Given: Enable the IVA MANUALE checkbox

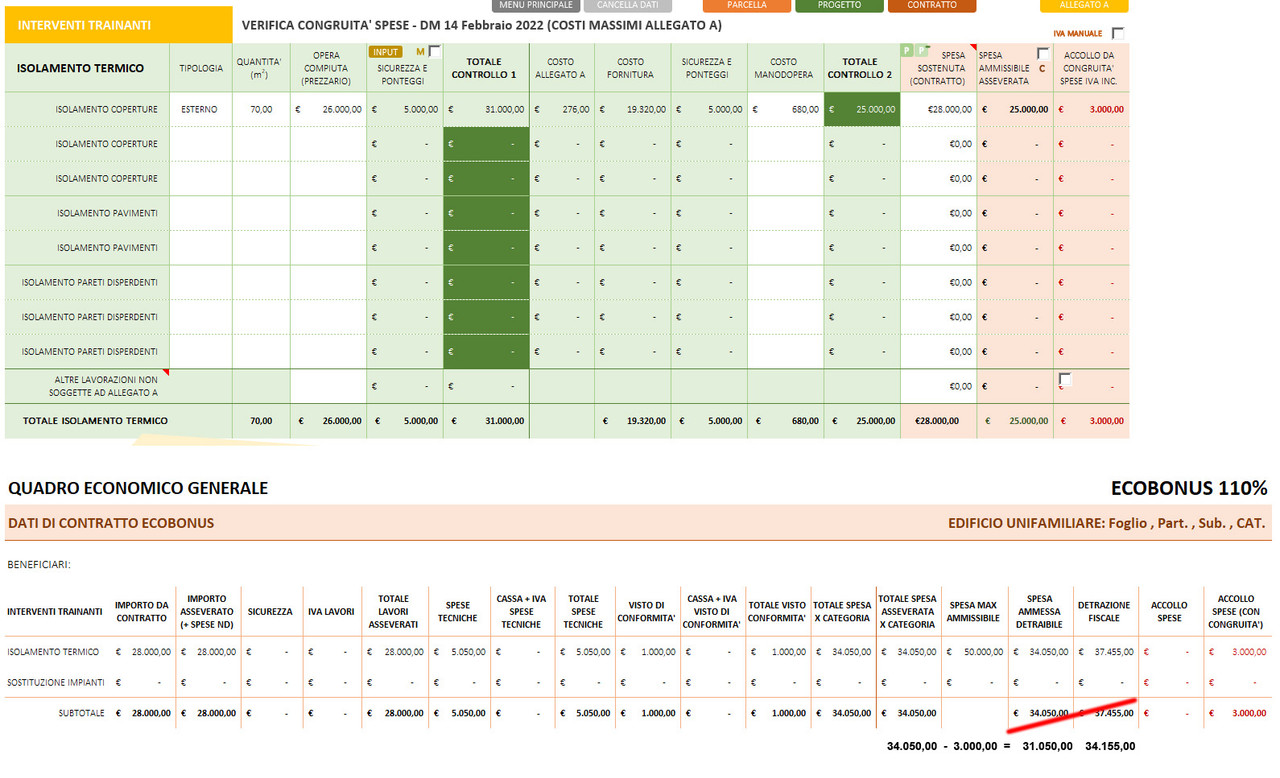Looking at the screenshot, I should (x=1117, y=33).
